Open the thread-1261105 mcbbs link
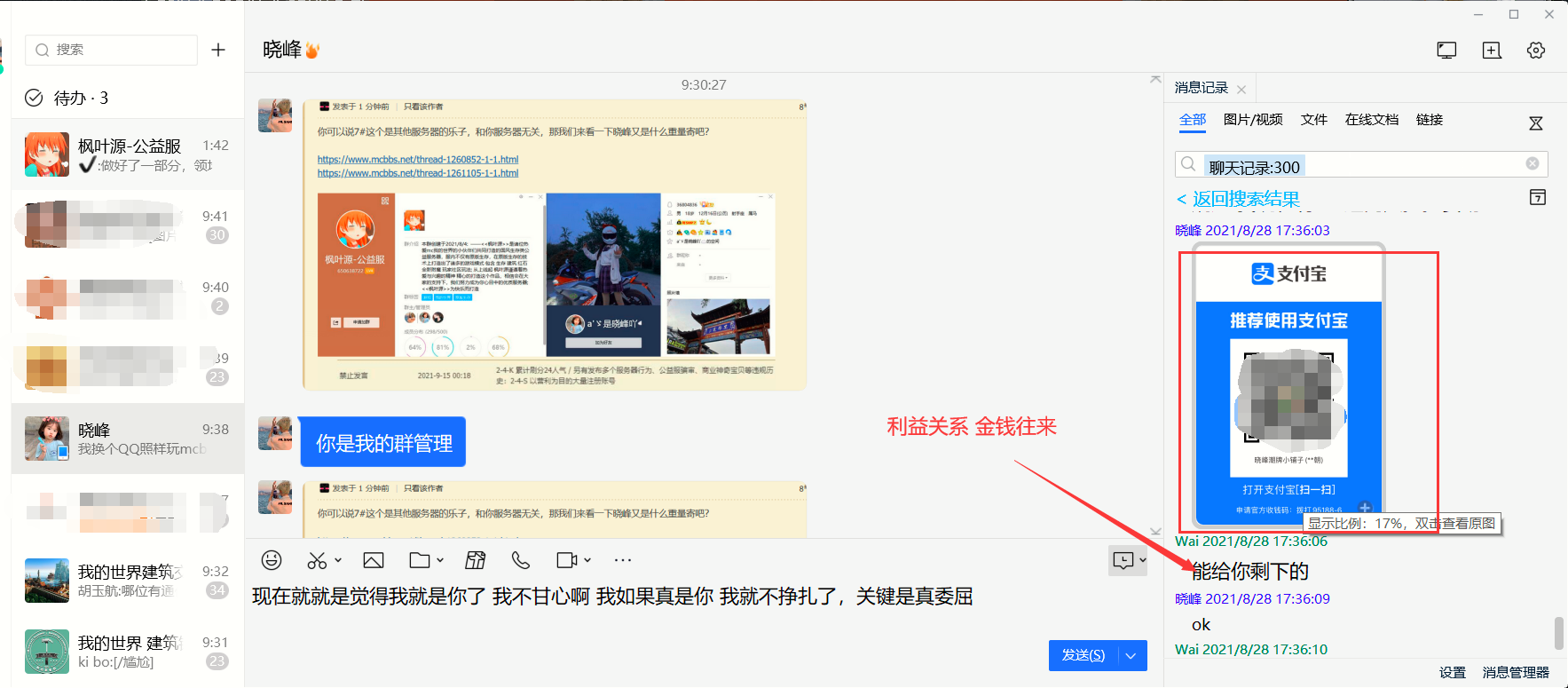This screenshot has width=1568, height=688. [x=418, y=173]
